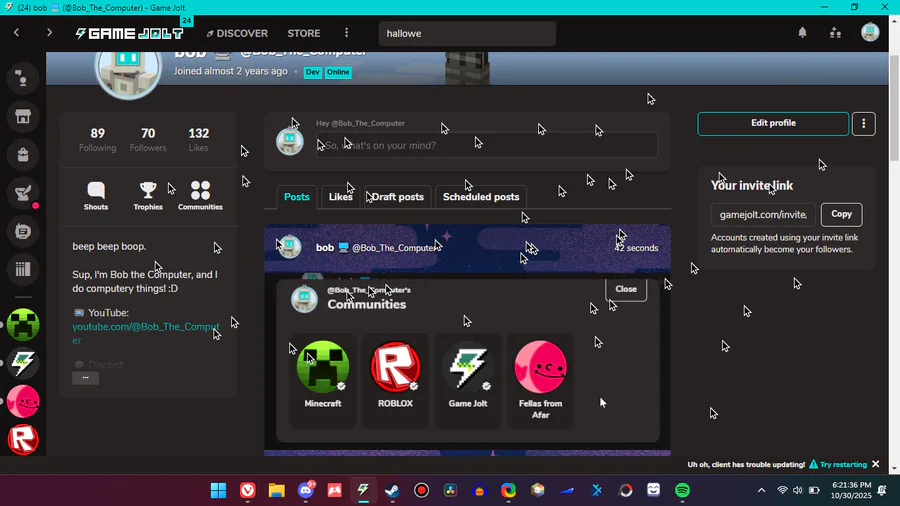The image size is (900, 506).
Task: Open the store icon in the left sidebar
Action: 23,116
